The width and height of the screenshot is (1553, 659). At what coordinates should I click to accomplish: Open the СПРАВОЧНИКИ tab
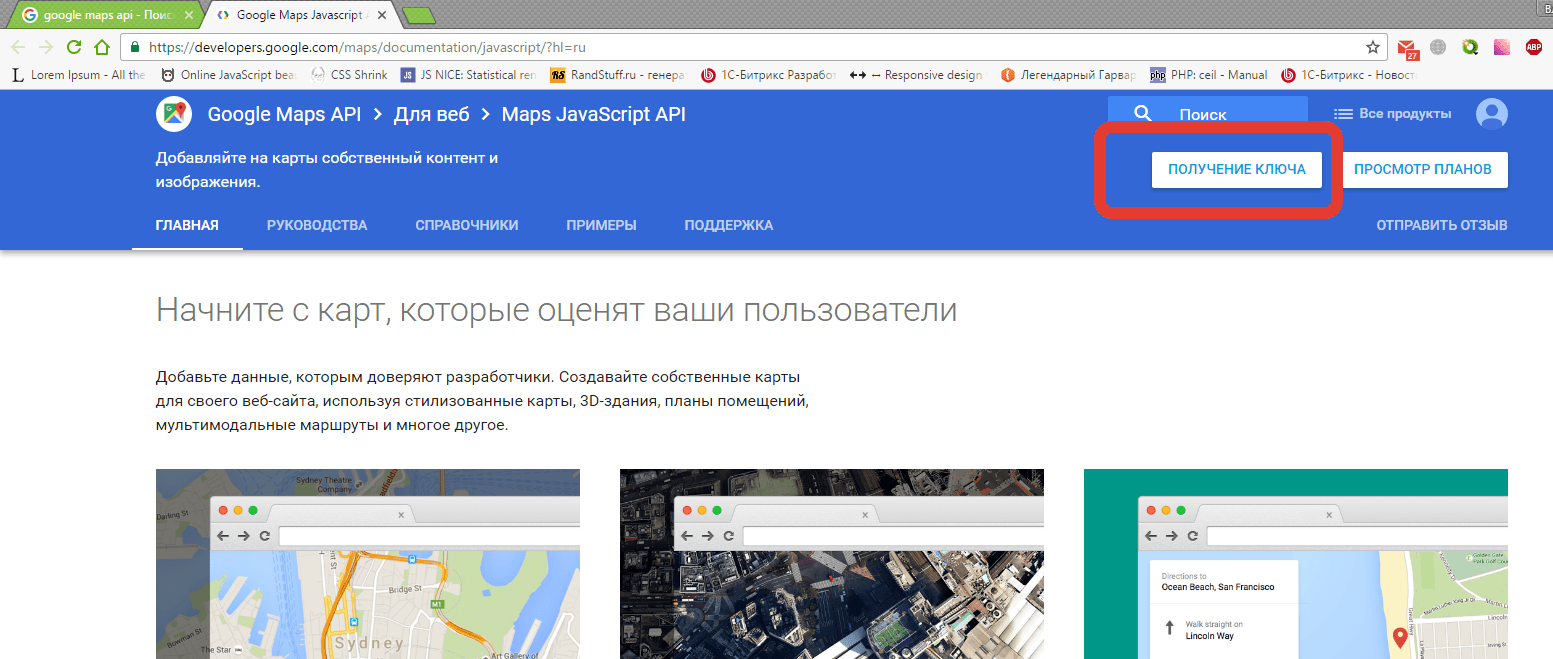[467, 225]
